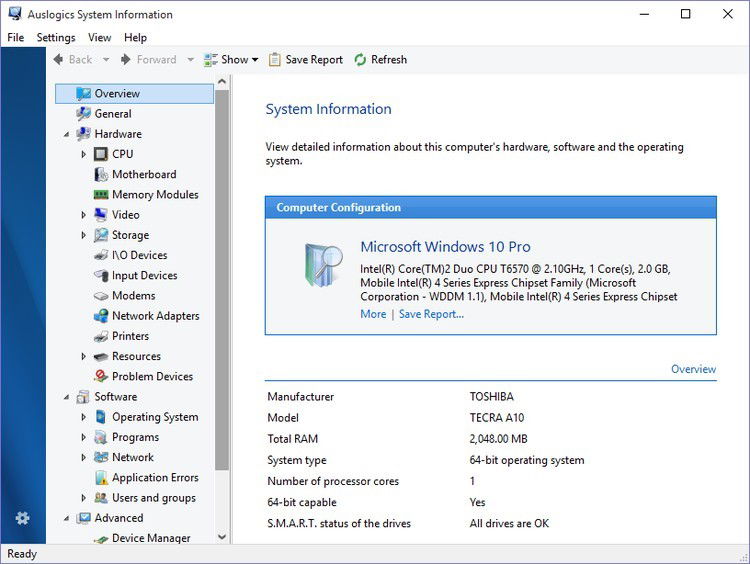The height and width of the screenshot is (564, 750).
Task: Collapse the Hardware tree section
Action: [66, 134]
